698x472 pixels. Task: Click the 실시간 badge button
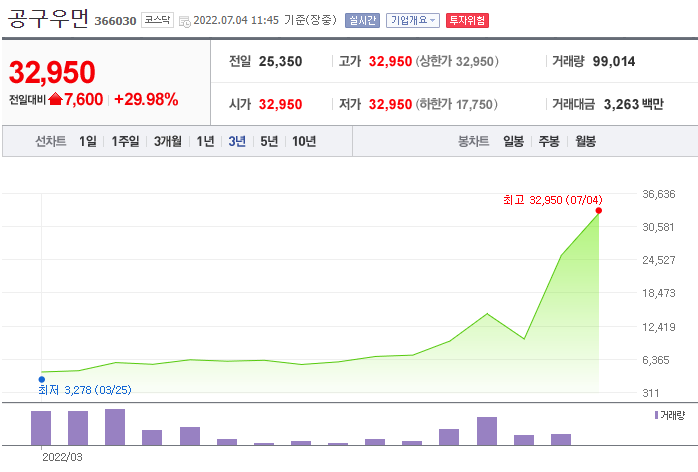[x=362, y=20]
